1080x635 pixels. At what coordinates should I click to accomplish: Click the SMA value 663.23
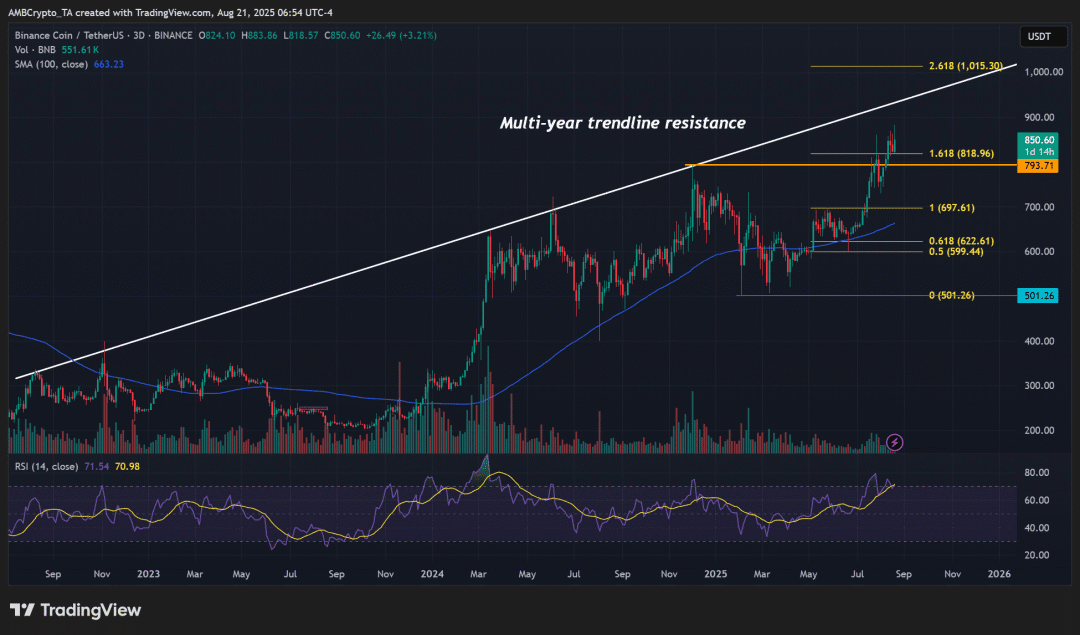[109, 64]
